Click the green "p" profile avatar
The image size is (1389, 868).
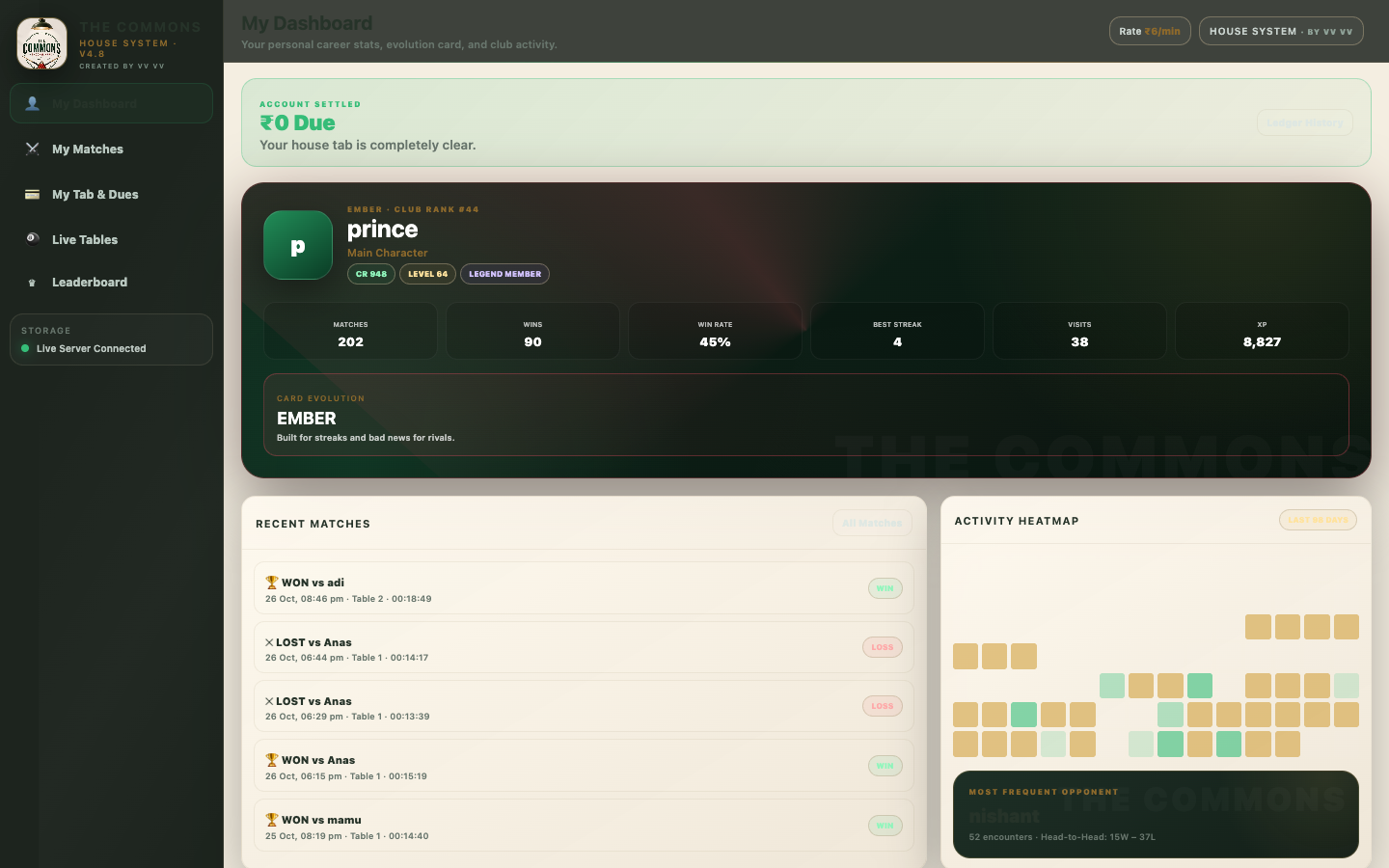298,245
